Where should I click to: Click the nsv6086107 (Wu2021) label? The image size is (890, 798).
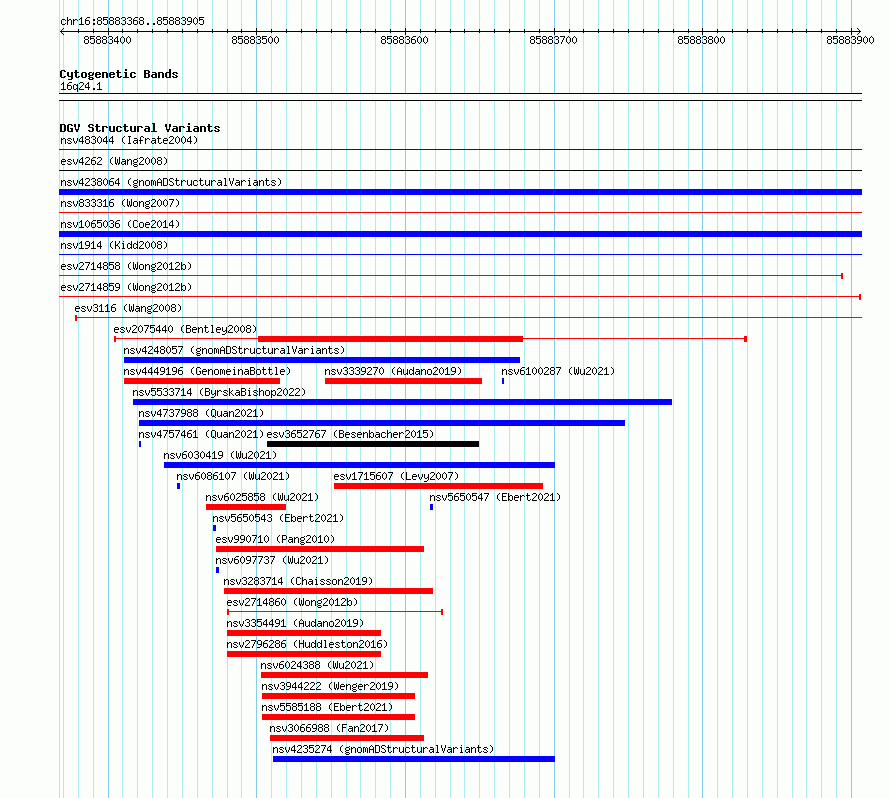coord(233,476)
